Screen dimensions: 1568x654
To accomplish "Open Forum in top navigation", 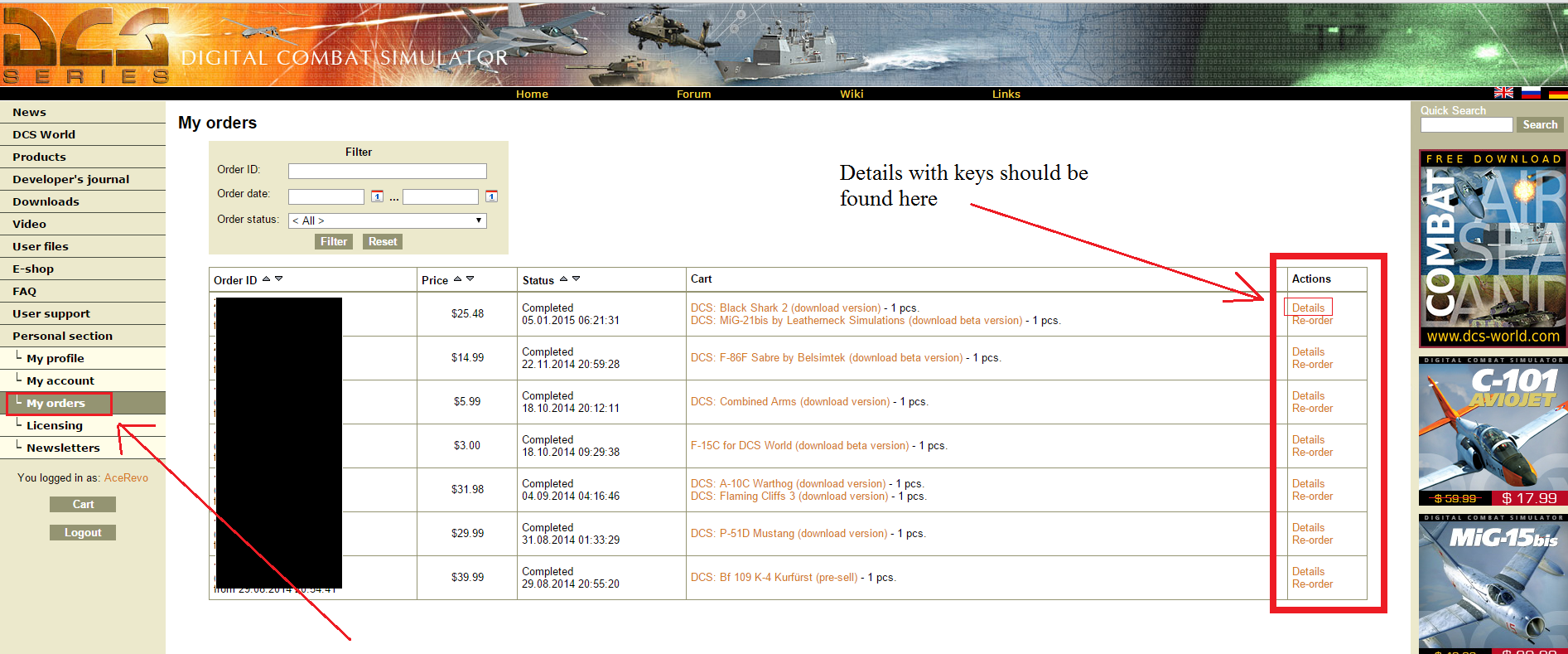I will pos(693,94).
